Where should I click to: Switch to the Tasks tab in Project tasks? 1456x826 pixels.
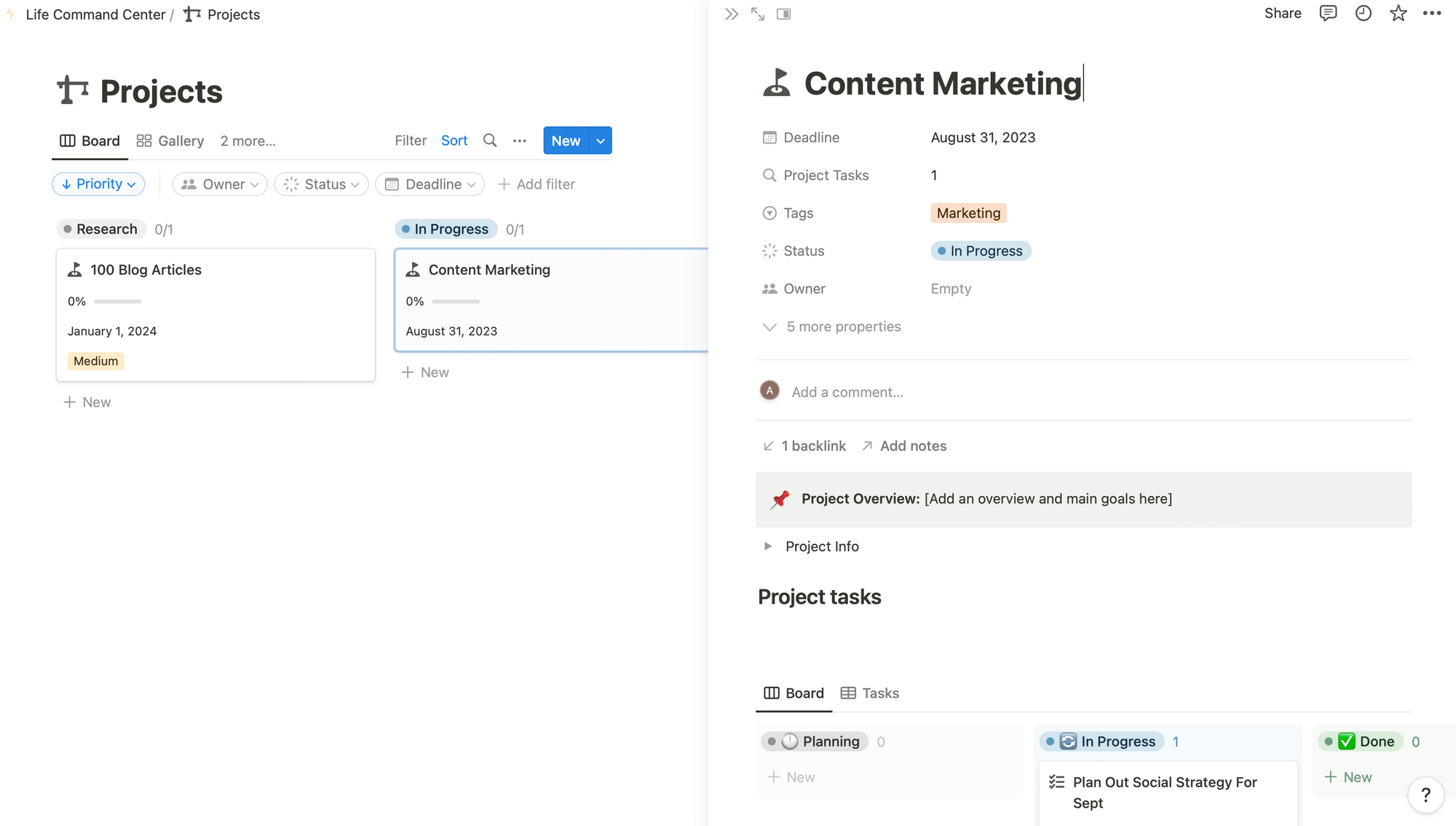[869, 693]
